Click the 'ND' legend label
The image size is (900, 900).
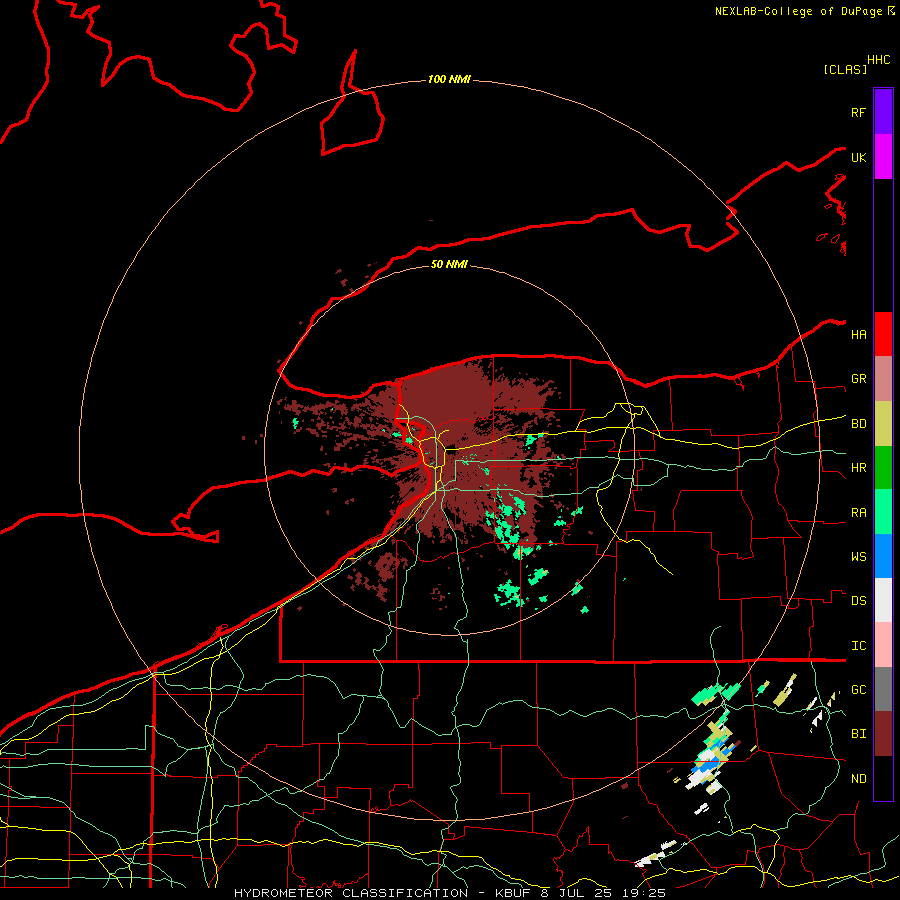(859, 779)
